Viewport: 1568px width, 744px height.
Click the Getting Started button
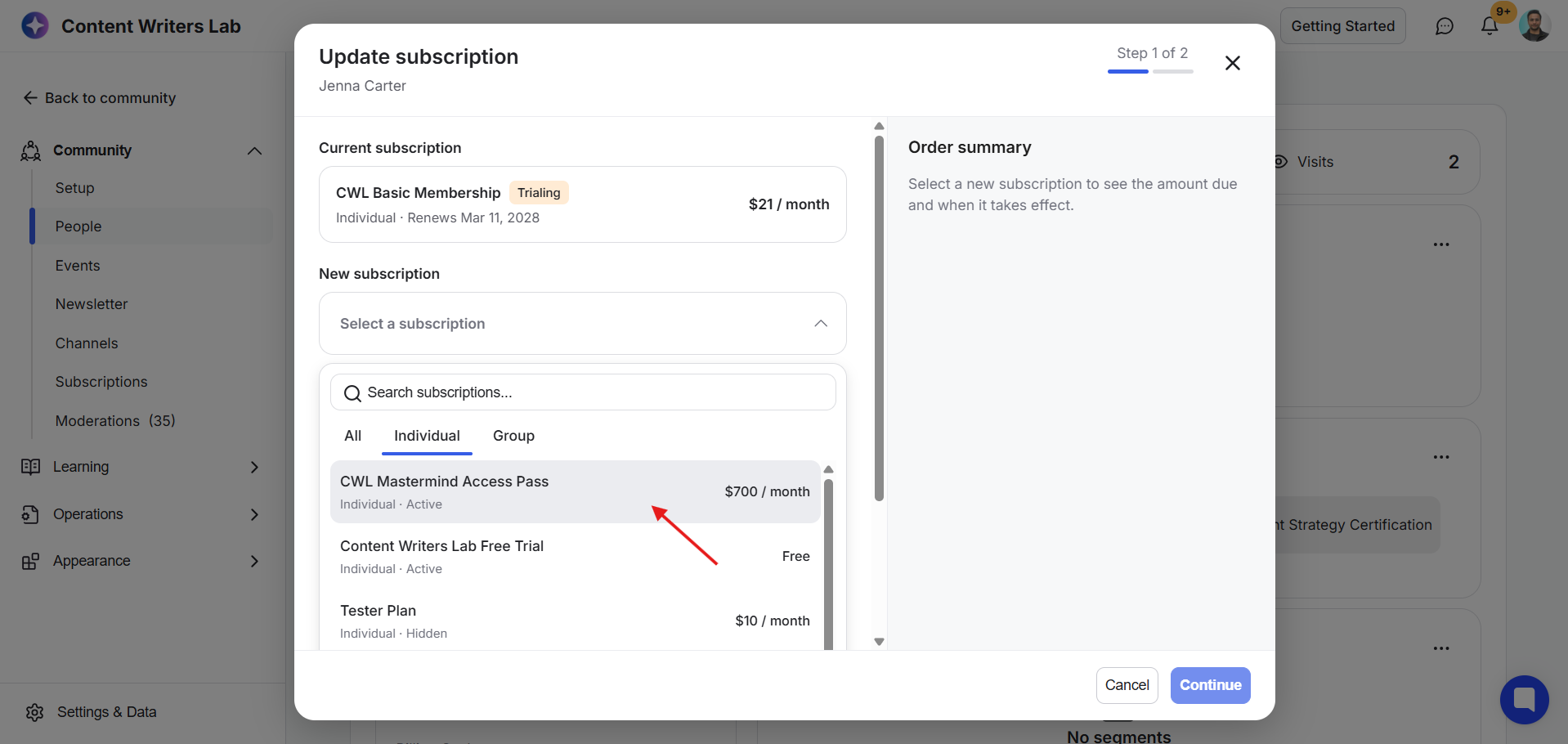click(x=1342, y=26)
